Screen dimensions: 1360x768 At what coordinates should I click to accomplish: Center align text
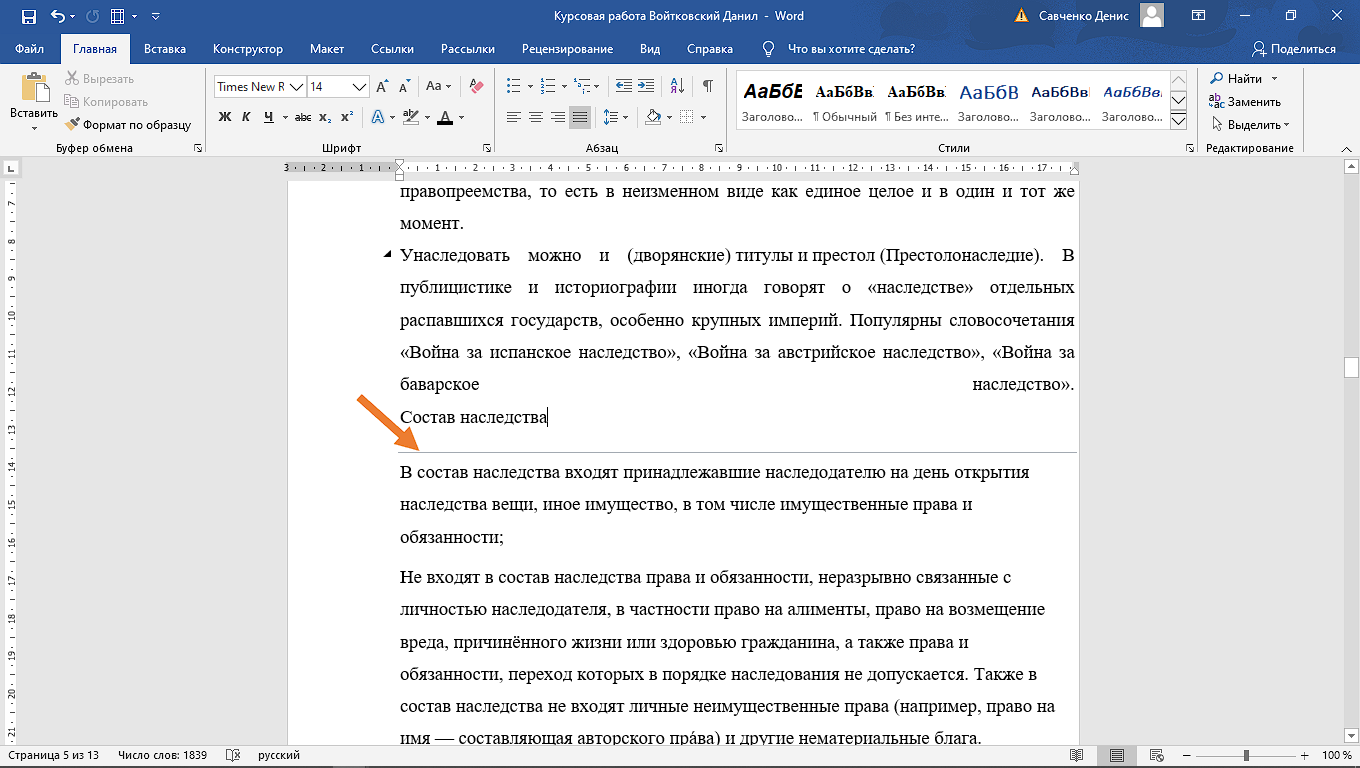tap(536, 117)
